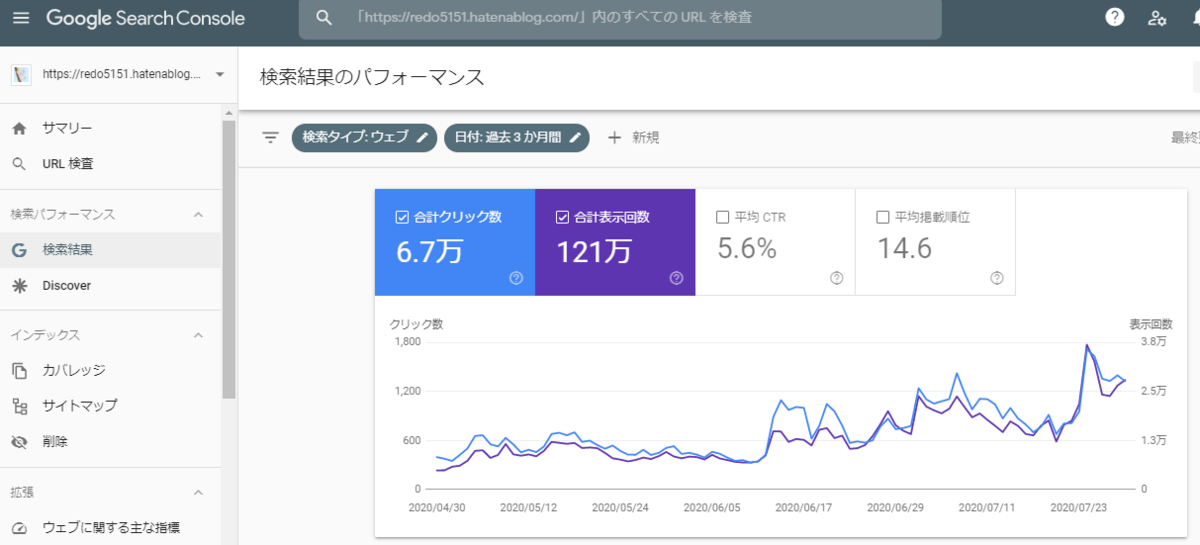Click the クリック数 axis label

point(416,324)
